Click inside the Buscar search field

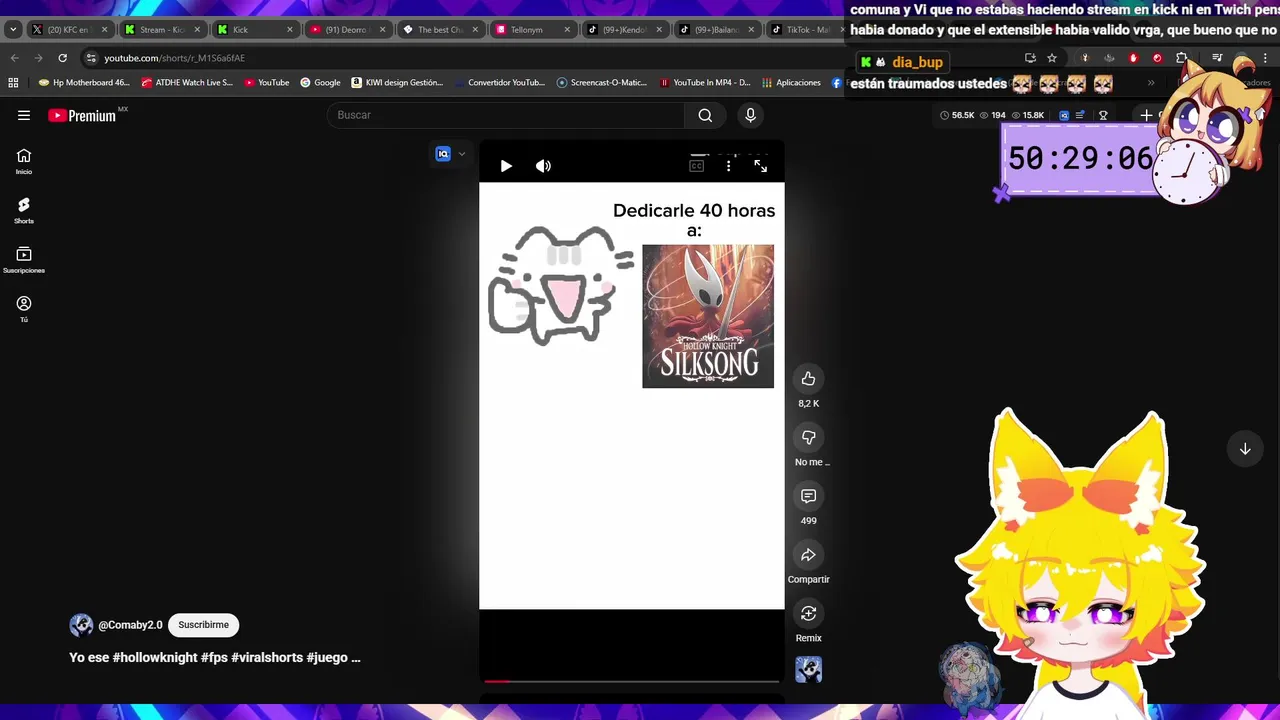[506, 115]
